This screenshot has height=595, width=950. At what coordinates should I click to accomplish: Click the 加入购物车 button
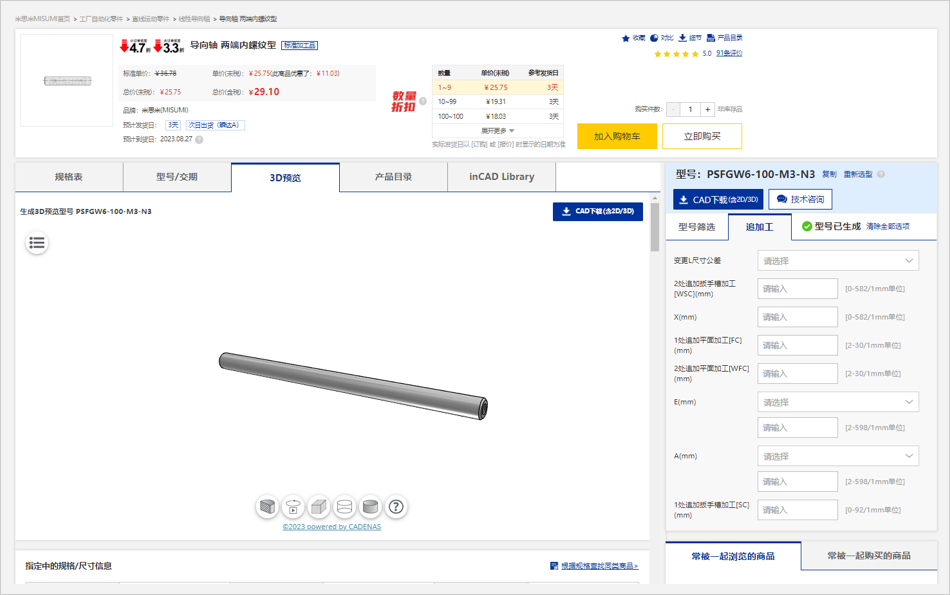point(617,136)
